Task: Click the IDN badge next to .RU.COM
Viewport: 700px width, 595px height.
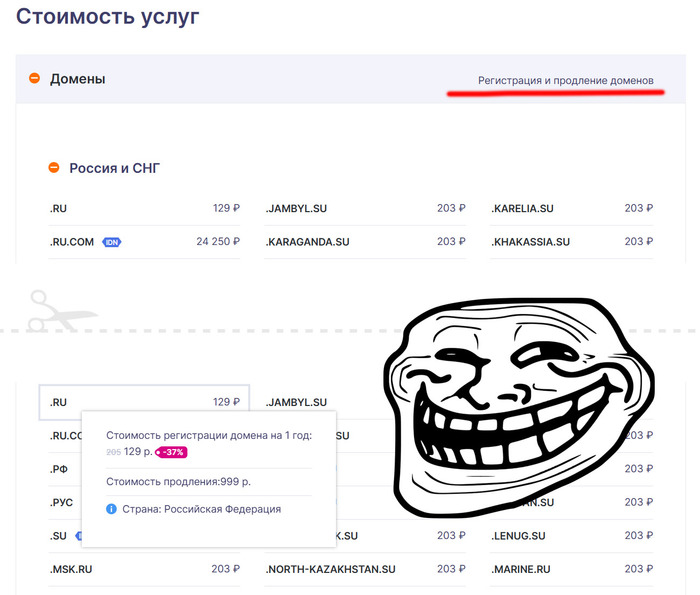Action: point(112,242)
